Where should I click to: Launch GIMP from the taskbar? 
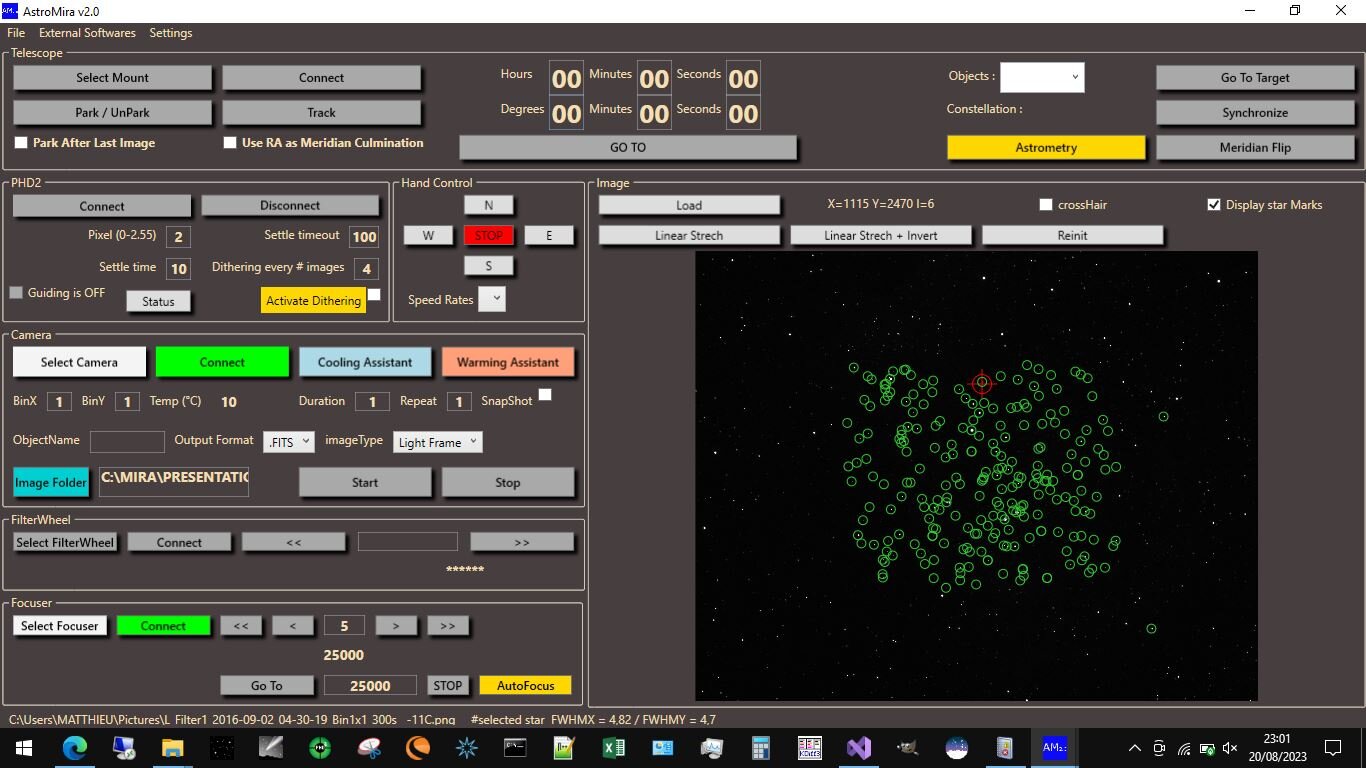908,747
